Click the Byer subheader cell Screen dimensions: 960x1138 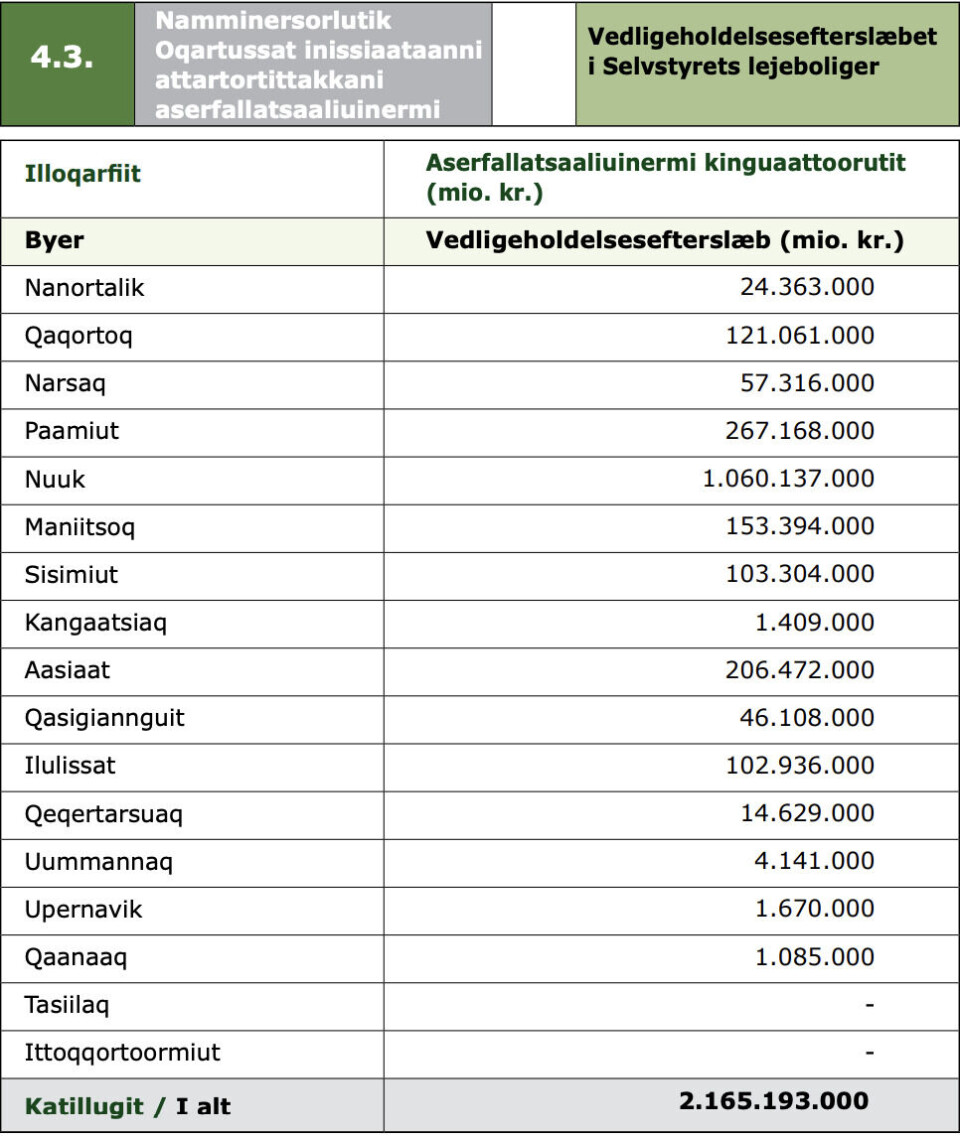(x=55, y=241)
